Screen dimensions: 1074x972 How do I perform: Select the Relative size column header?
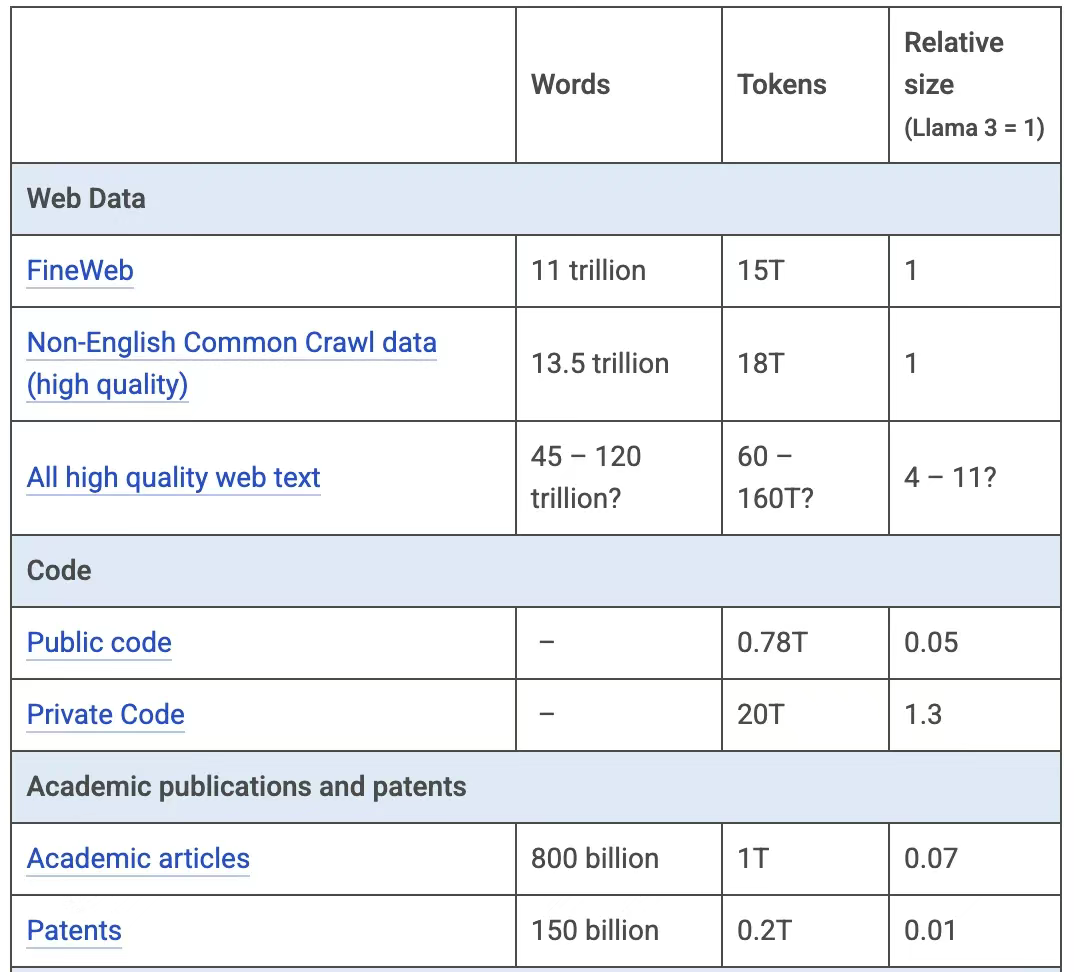click(x=953, y=64)
